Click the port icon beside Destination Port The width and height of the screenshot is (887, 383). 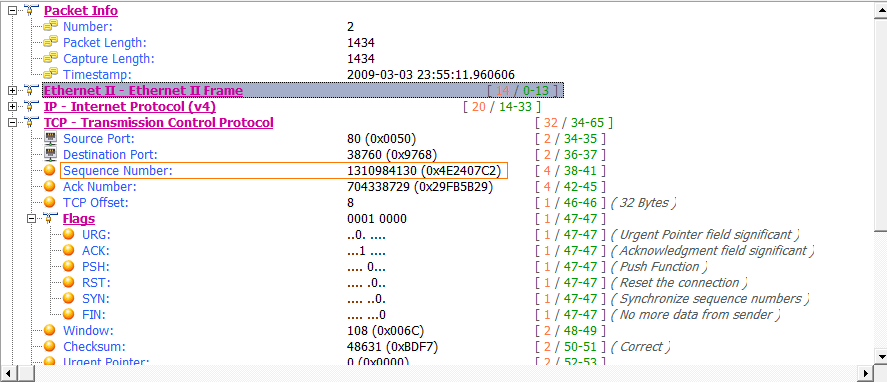[50, 154]
